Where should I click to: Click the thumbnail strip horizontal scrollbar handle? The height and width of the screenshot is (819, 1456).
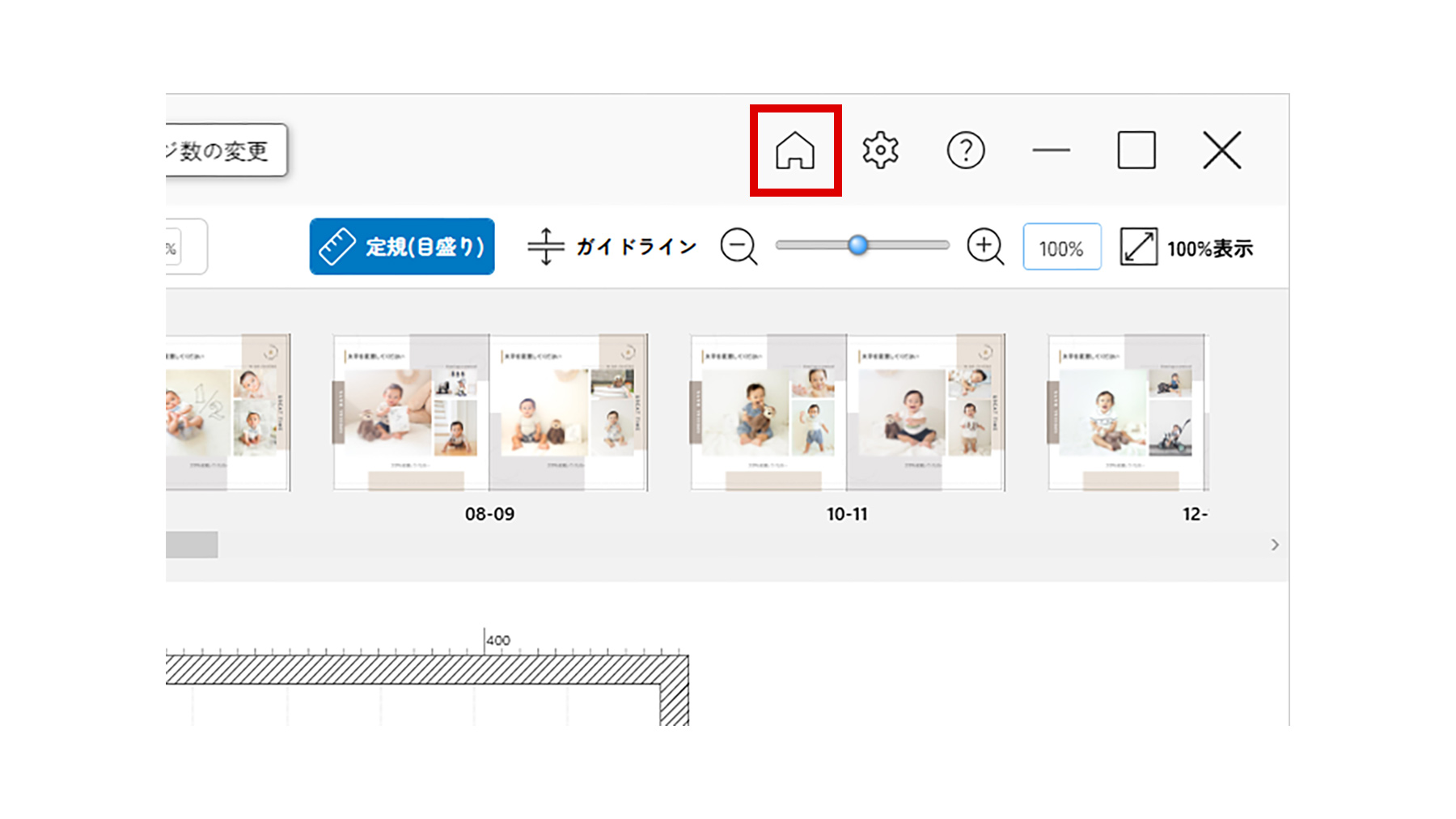point(192,545)
